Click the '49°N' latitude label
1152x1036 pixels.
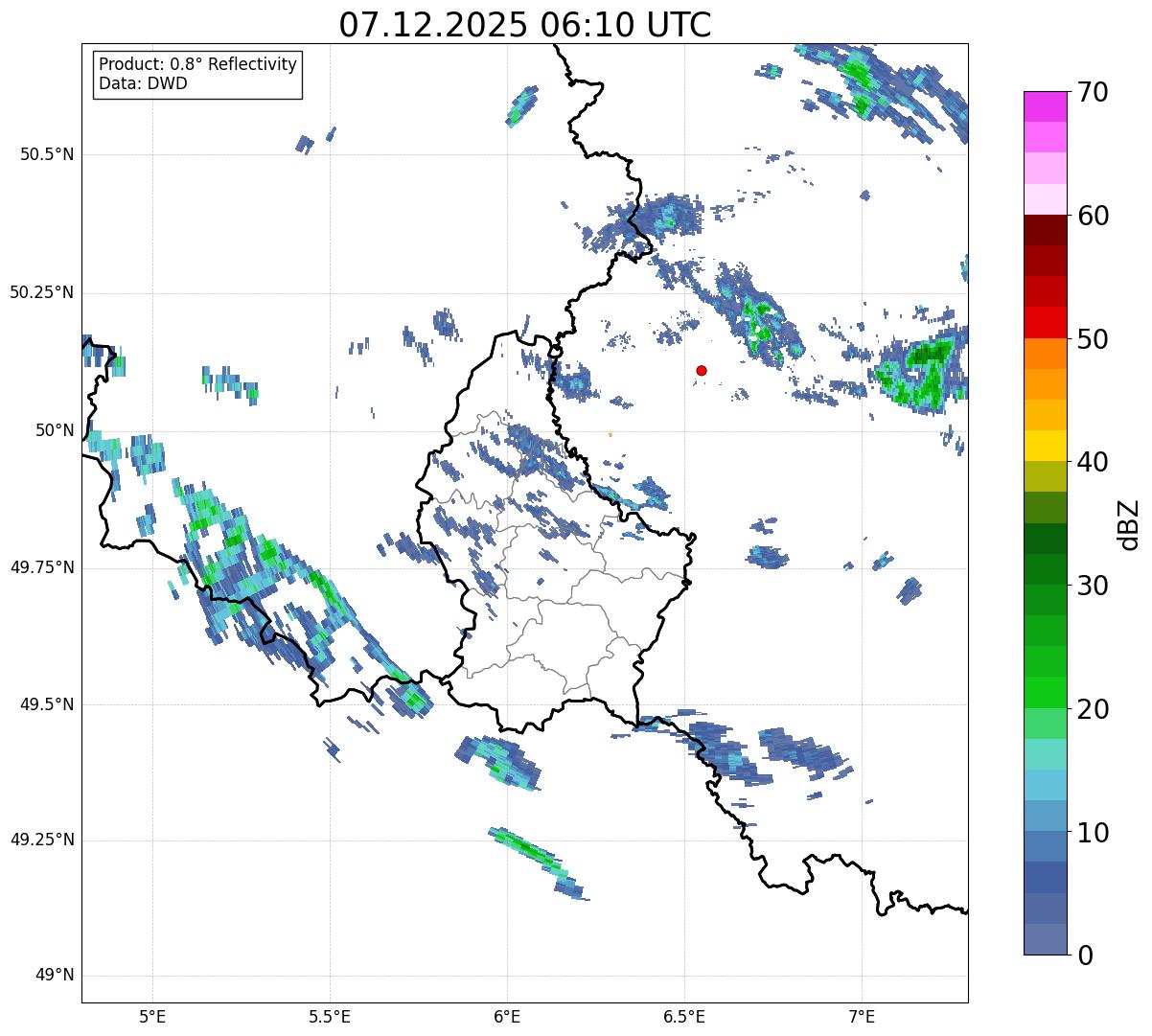pos(55,976)
